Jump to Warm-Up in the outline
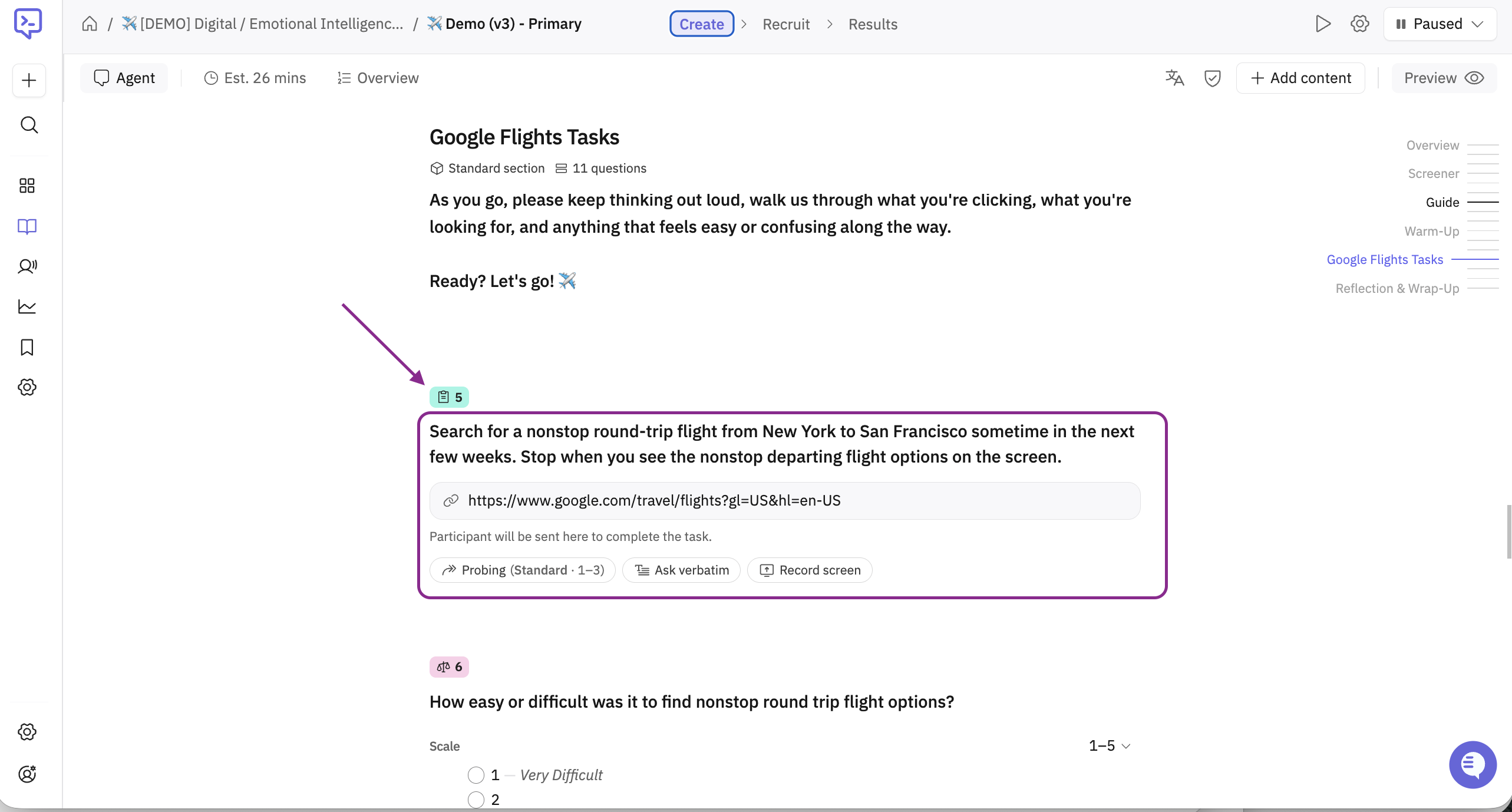 (x=1432, y=231)
